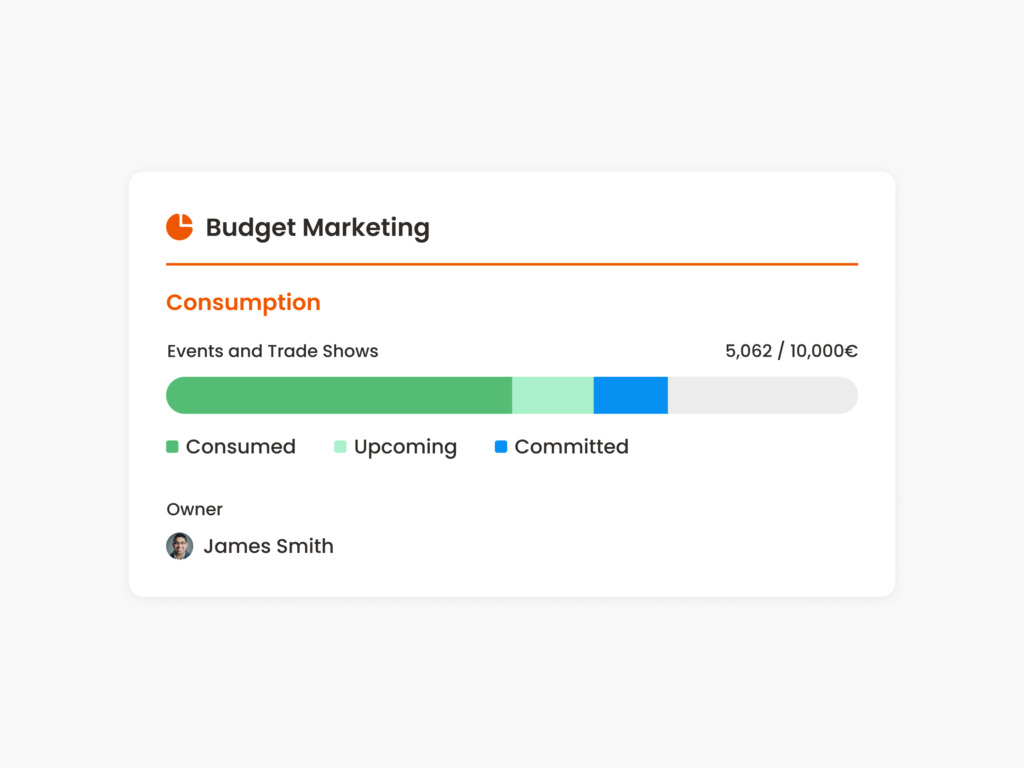Viewport: 1024px width, 768px height.
Task: Click the light green upcoming bar segment
Action: point(552,395)
